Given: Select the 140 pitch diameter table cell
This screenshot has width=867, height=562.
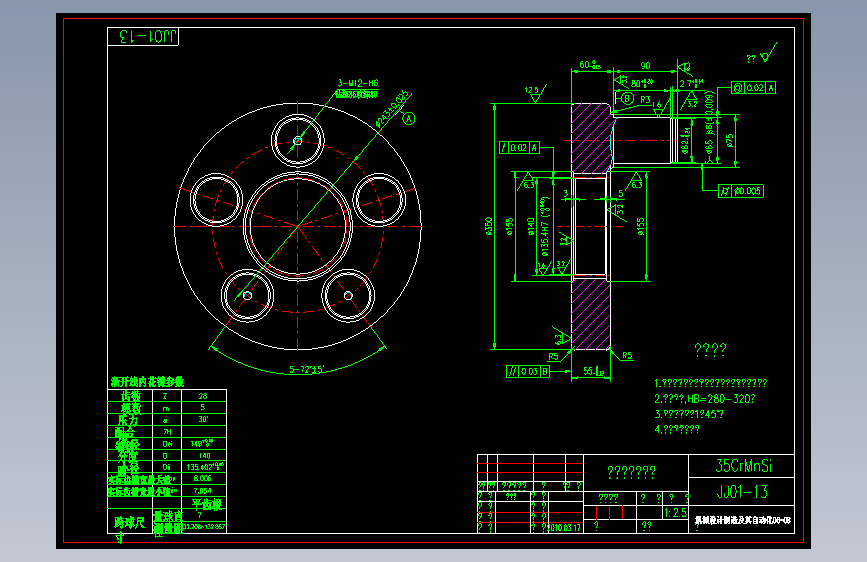Looking at the screenshot, I should (204, 456).
